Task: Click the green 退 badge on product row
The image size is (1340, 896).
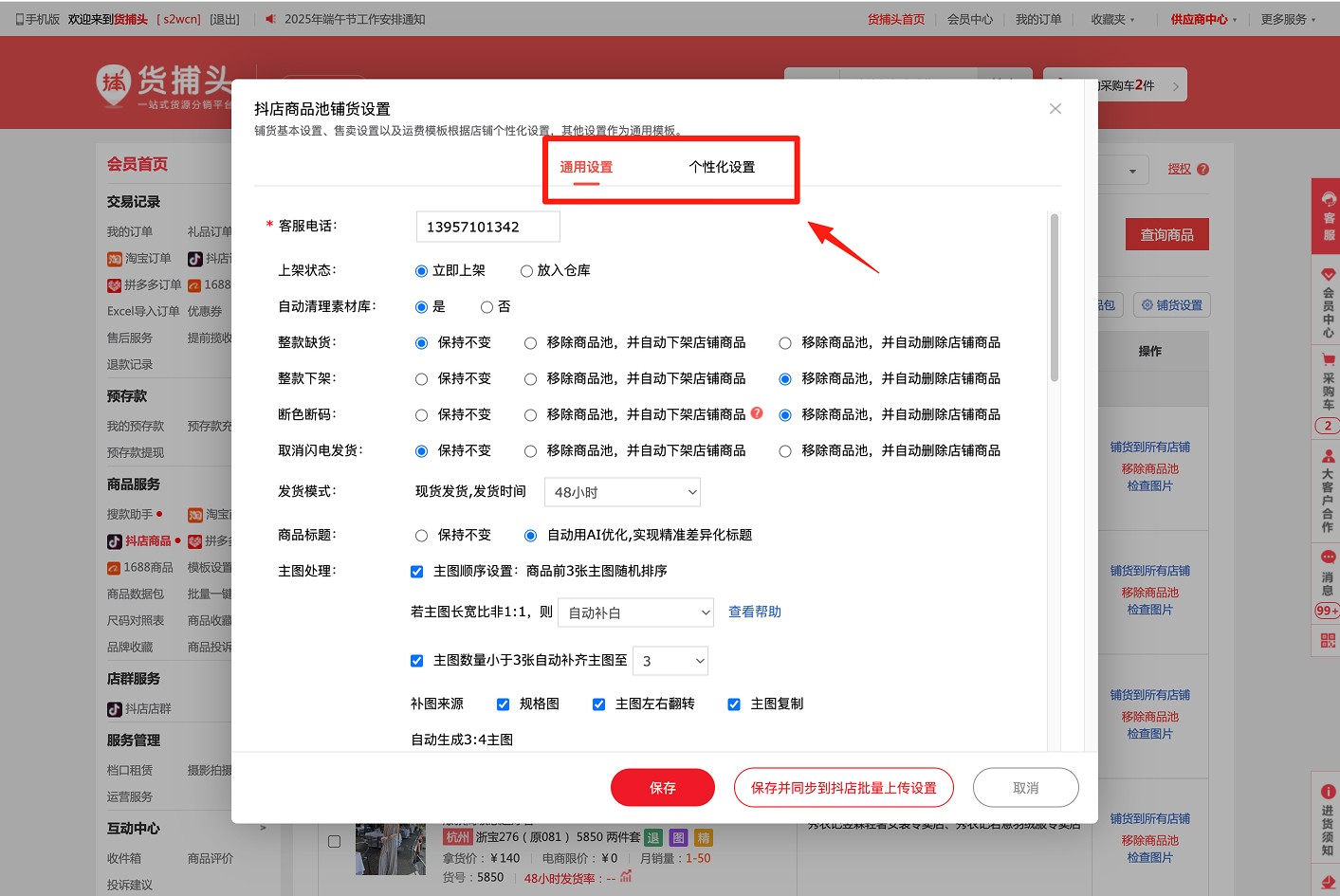Action: pos(652,838)
